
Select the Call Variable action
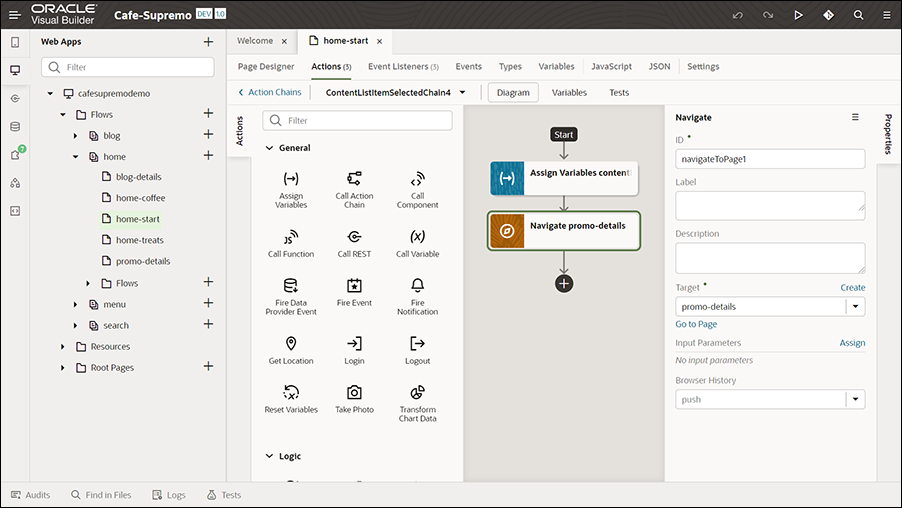[418, 244]
